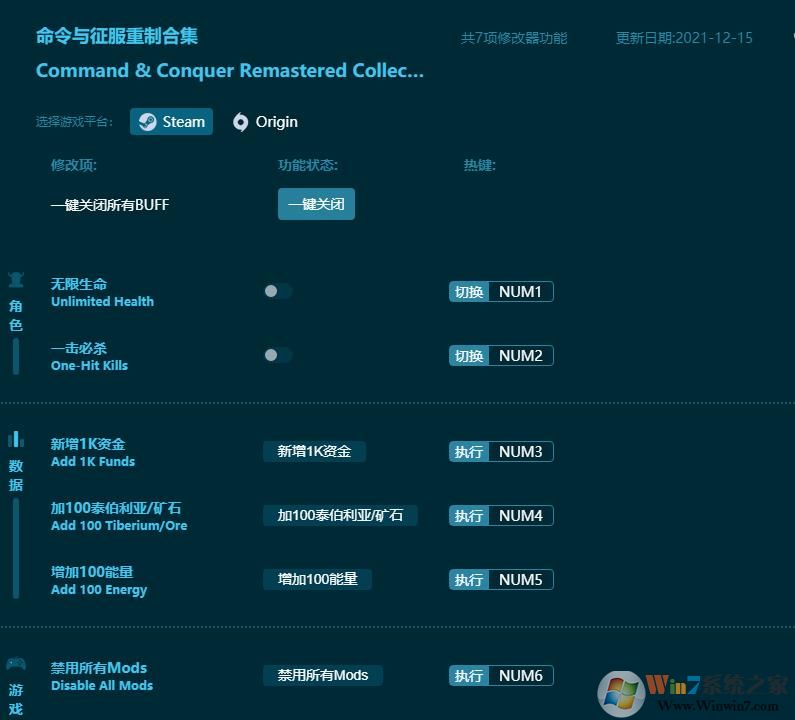Screen dimensions: 795x720
Task: Click the NUM1 hotkey field
Action: click(x=521, y=292)
